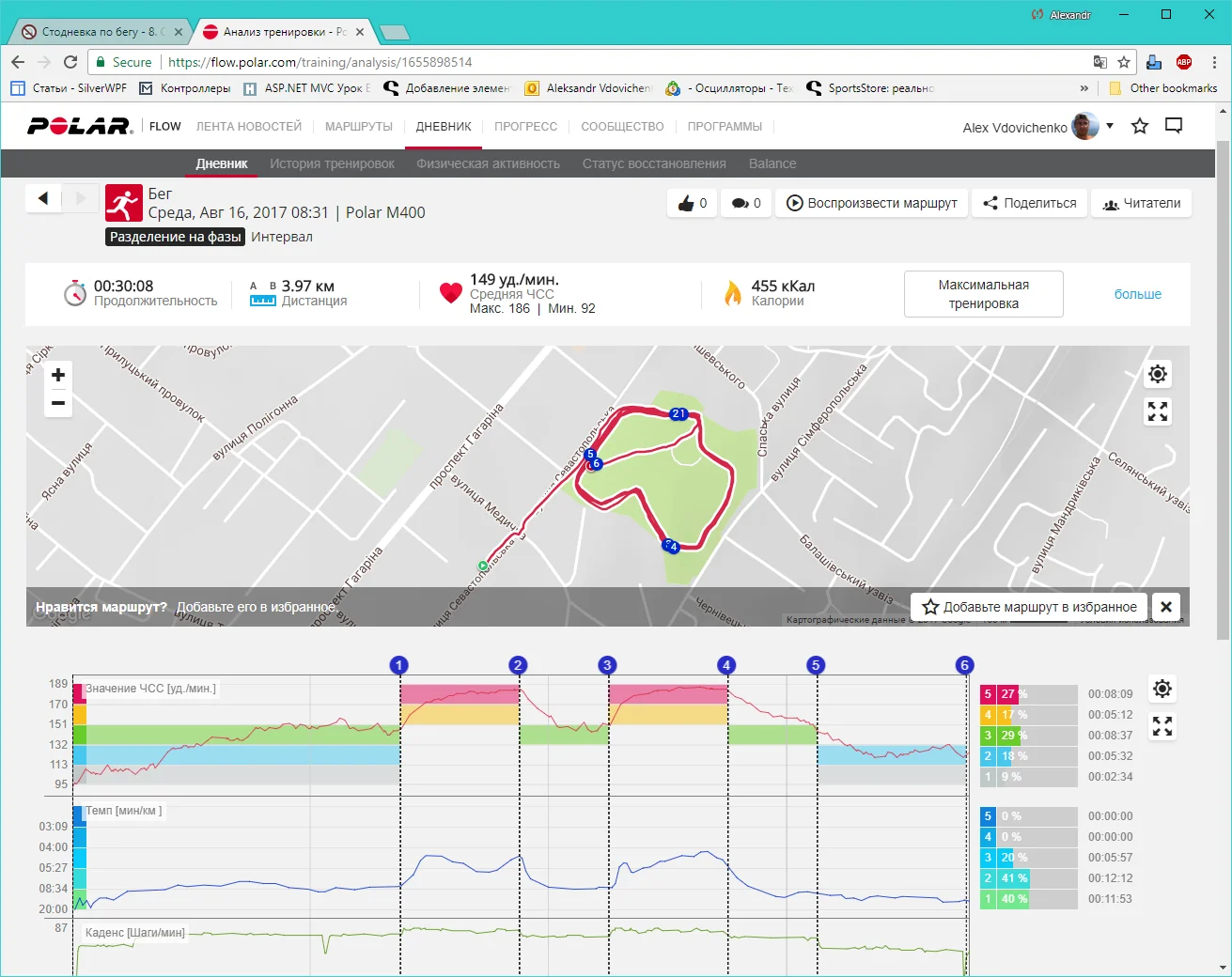Click the favorites star icon in header
The width and height of the screenshot is (1232, 977).
pos(1140,126)
